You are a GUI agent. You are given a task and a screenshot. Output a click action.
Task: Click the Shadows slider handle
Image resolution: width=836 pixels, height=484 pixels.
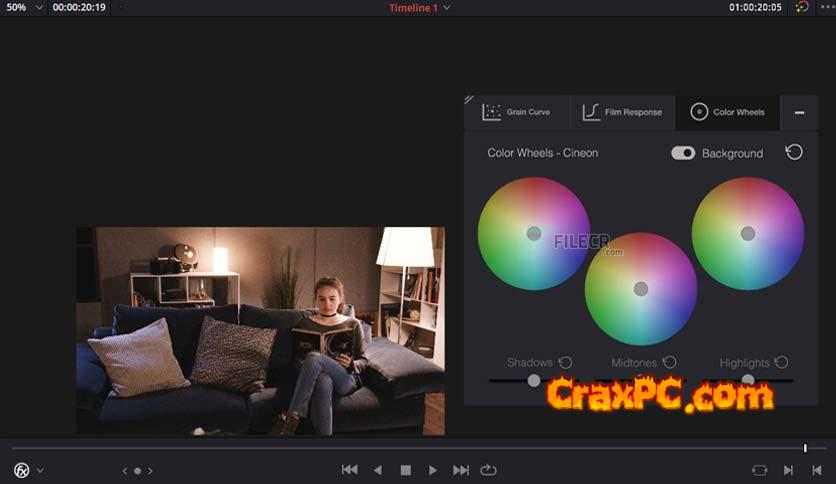[x=534, y=380]
